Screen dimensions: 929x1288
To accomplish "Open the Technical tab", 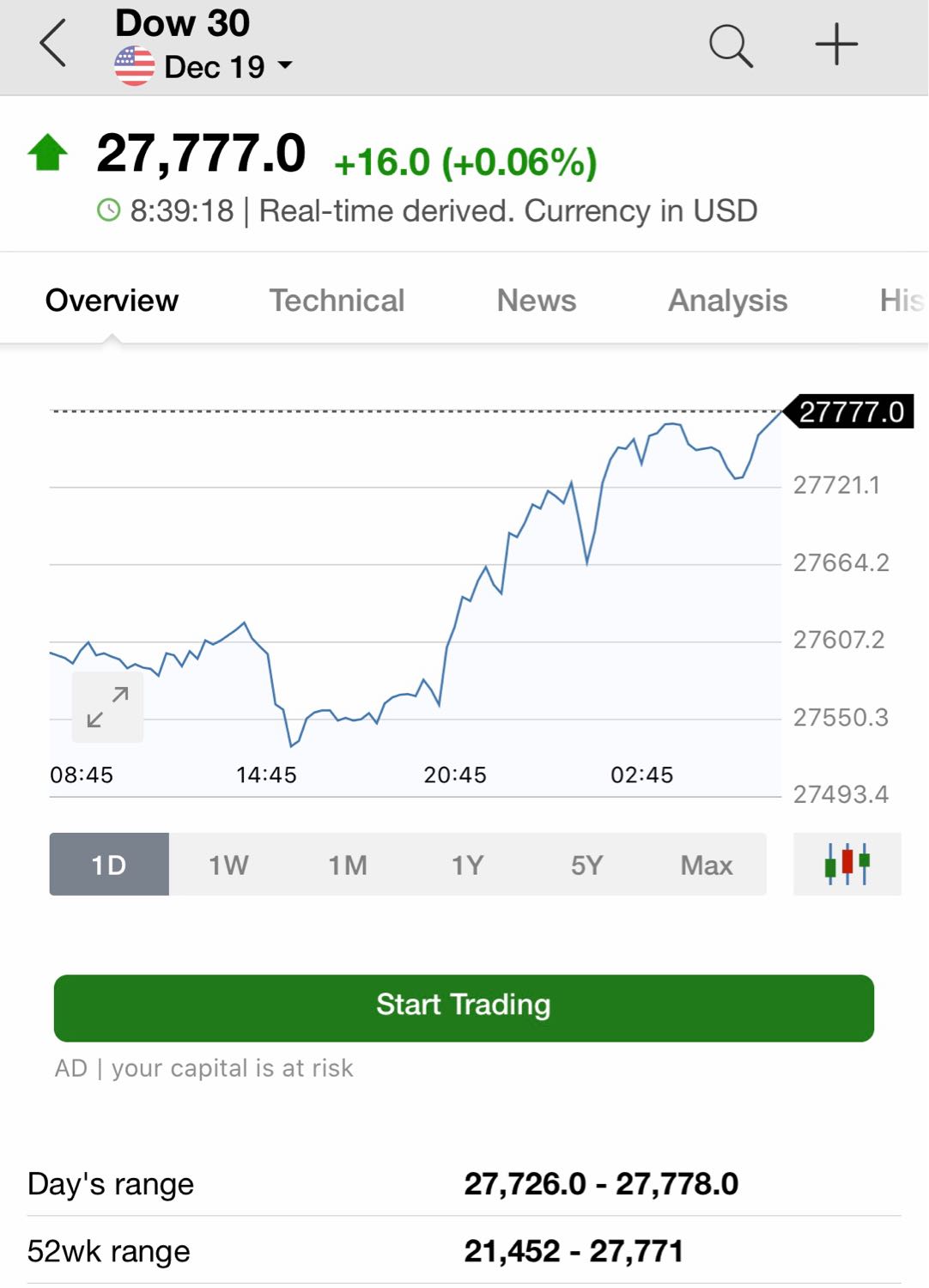I will click(337, 301).
